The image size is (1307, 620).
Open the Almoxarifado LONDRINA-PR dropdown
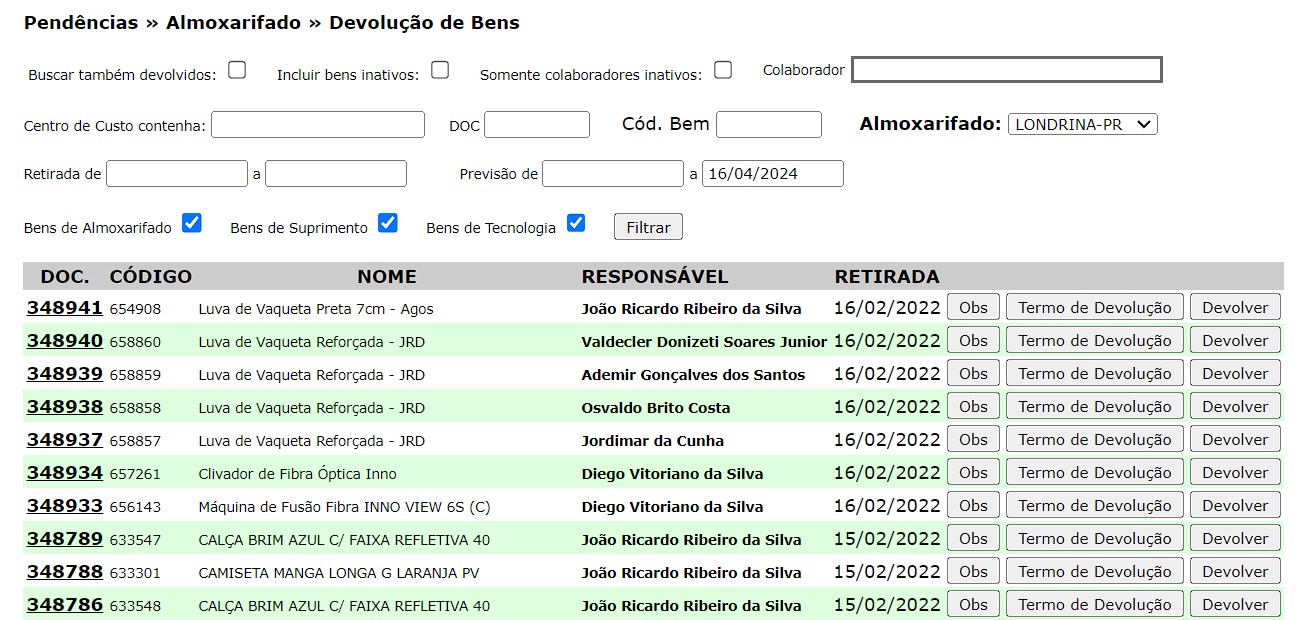pos(1082,124)
